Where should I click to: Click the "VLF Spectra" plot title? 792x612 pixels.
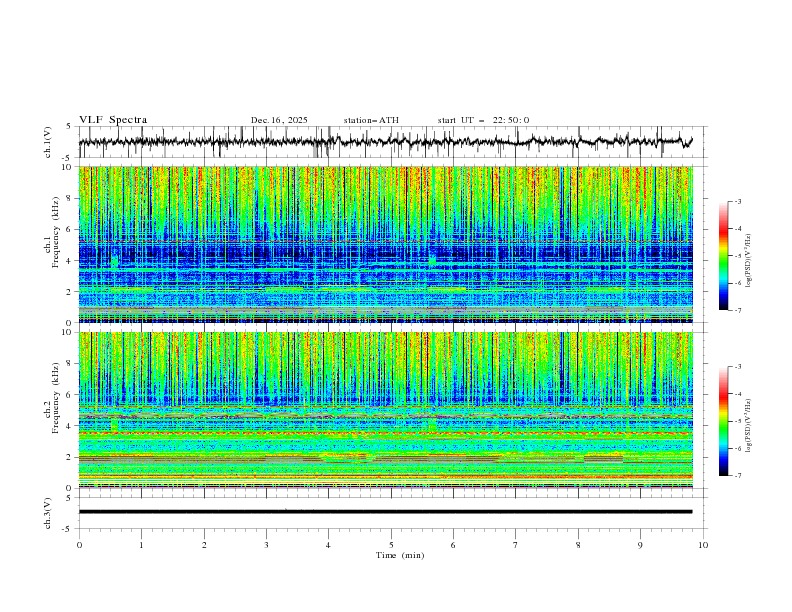(x=113, y=120)
